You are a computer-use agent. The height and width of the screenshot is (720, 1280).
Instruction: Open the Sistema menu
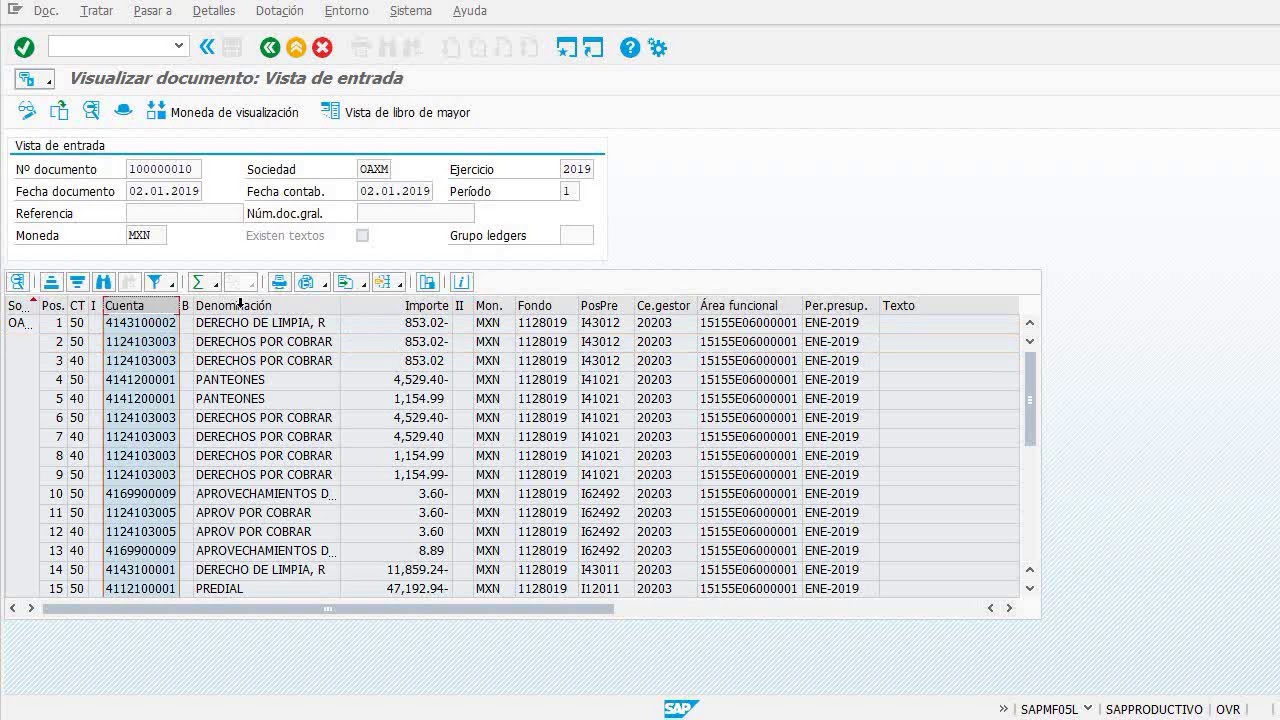(411, 11)
